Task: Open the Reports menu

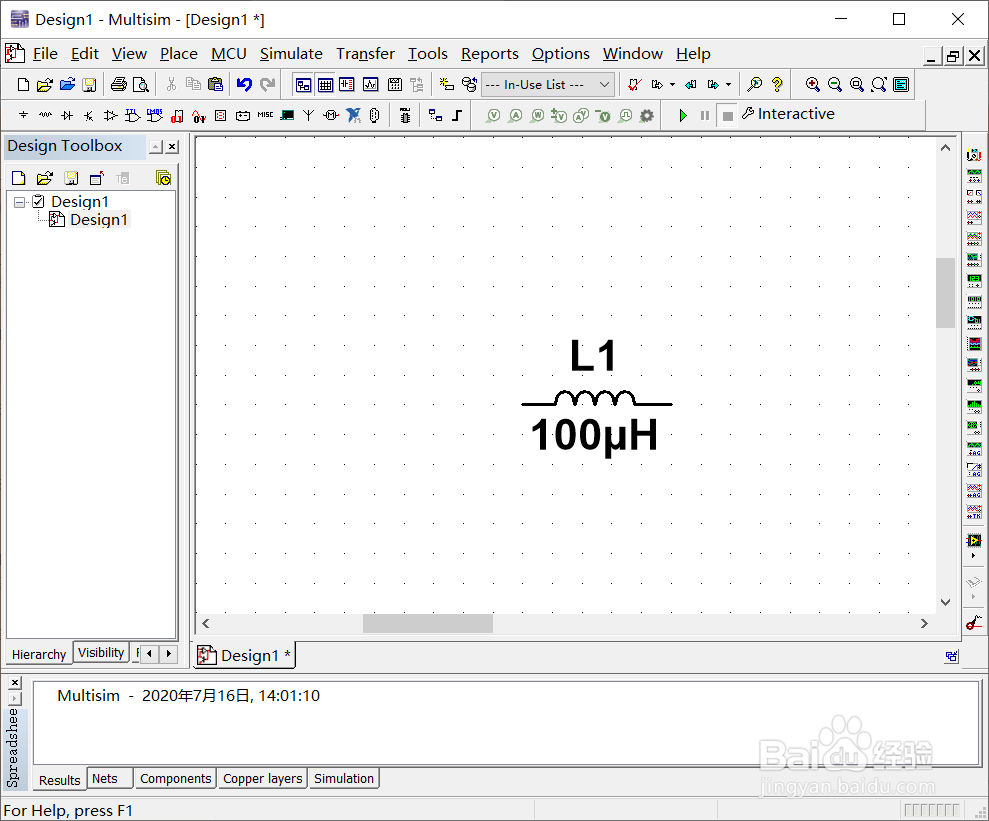Action: point(489,54)
